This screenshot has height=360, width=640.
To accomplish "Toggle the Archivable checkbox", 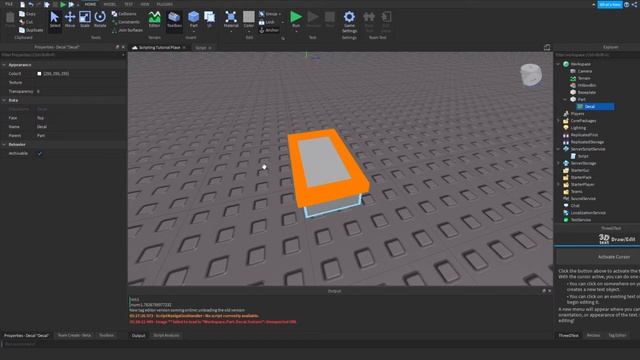I will point(40,153).
